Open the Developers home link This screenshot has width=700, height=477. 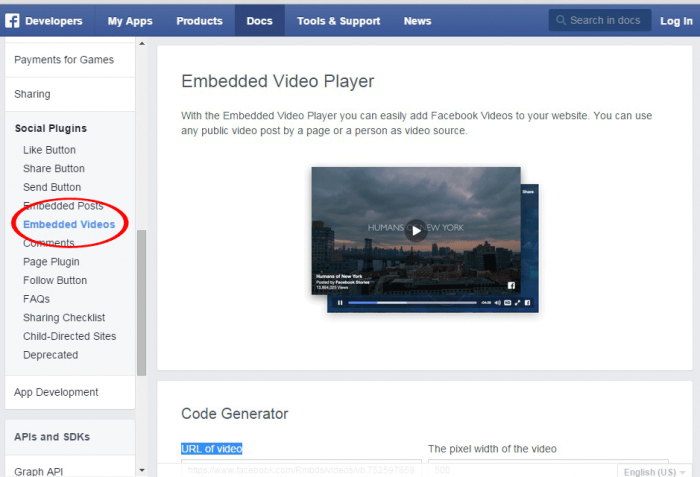(54, 21)
